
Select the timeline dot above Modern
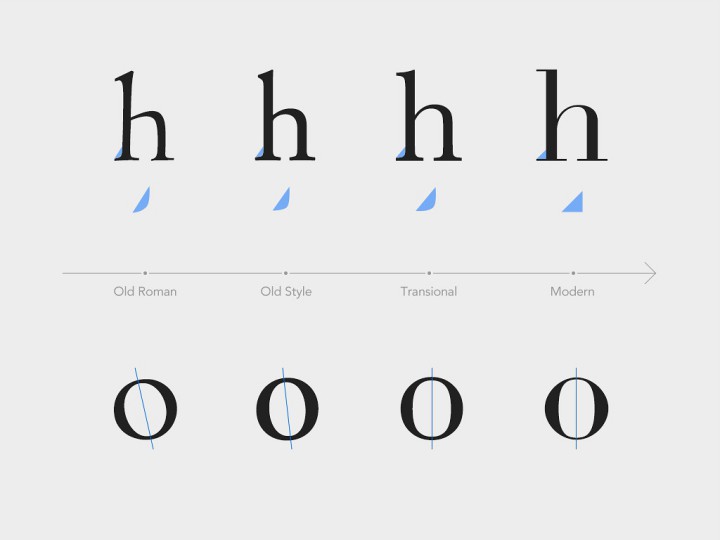pyautogui.click(x=573, y=273)
